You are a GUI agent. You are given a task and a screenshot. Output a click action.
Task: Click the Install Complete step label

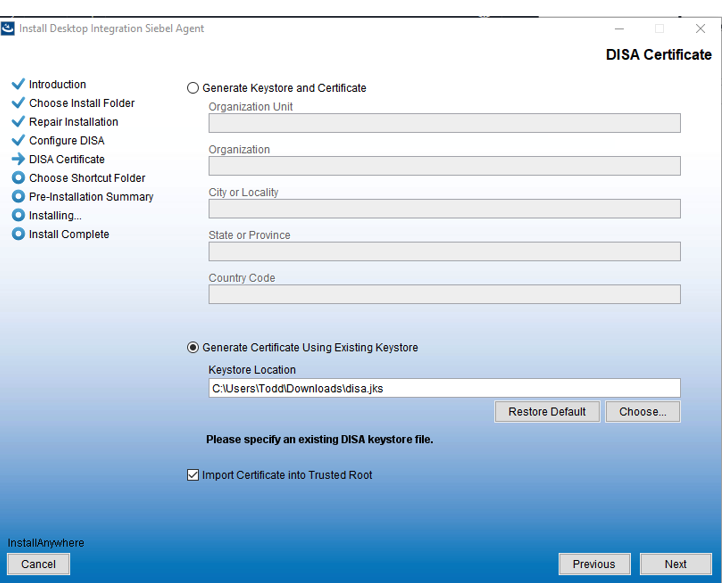pos(69,234)
